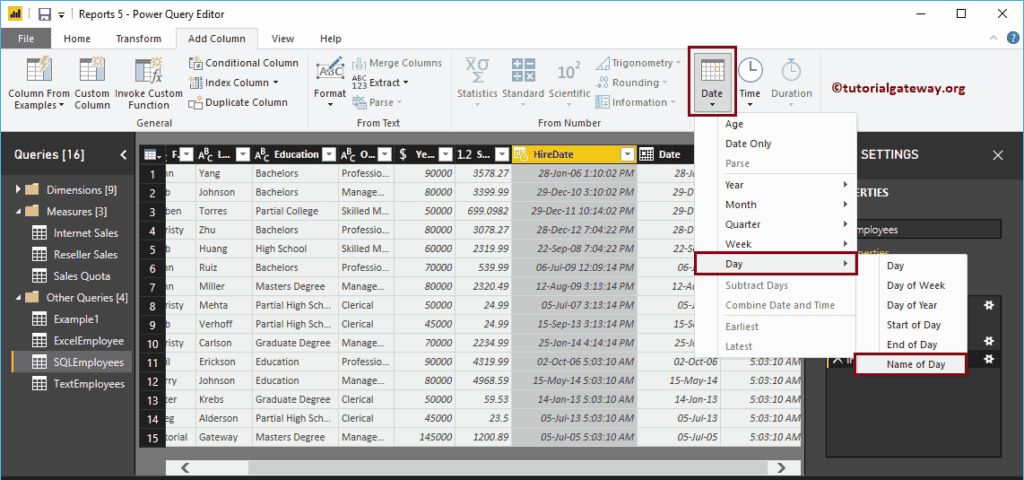
Task: Open the Month submenu
Action: coord(786,204)
